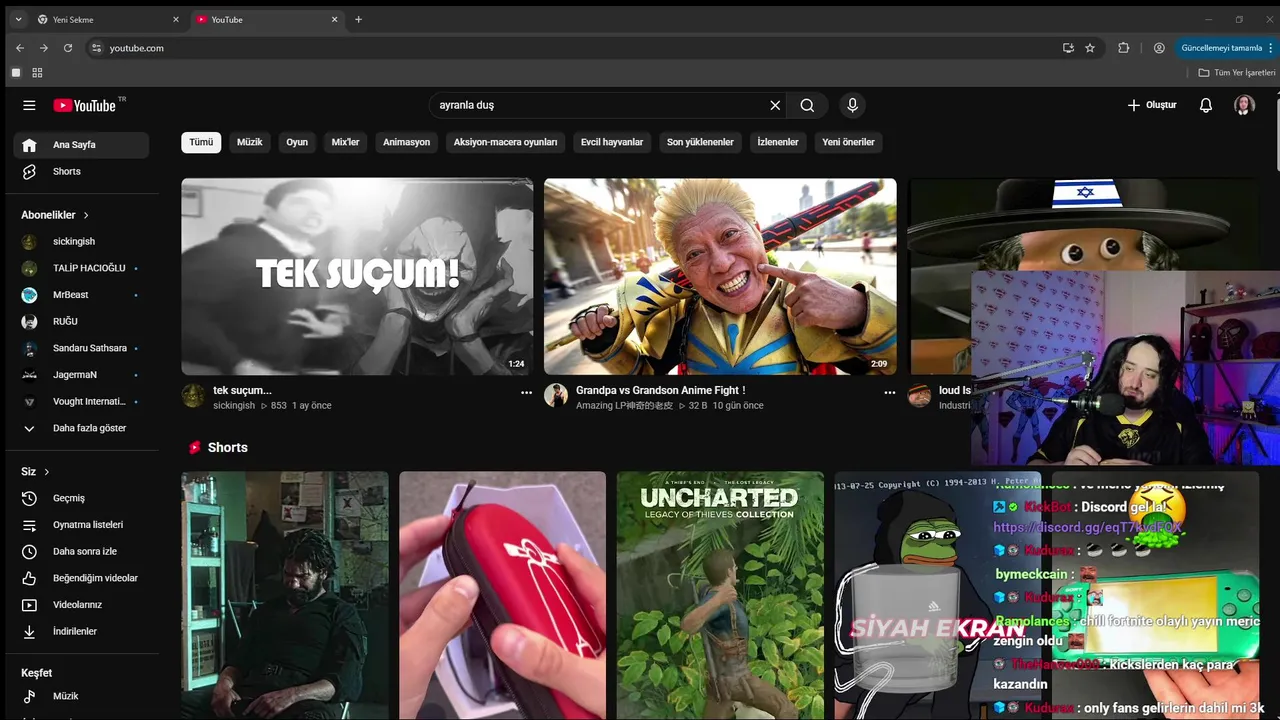1280x720 pixels.
Task: Open the red case Shorts video
Action: pyautogui.click(x=502, y=596)
